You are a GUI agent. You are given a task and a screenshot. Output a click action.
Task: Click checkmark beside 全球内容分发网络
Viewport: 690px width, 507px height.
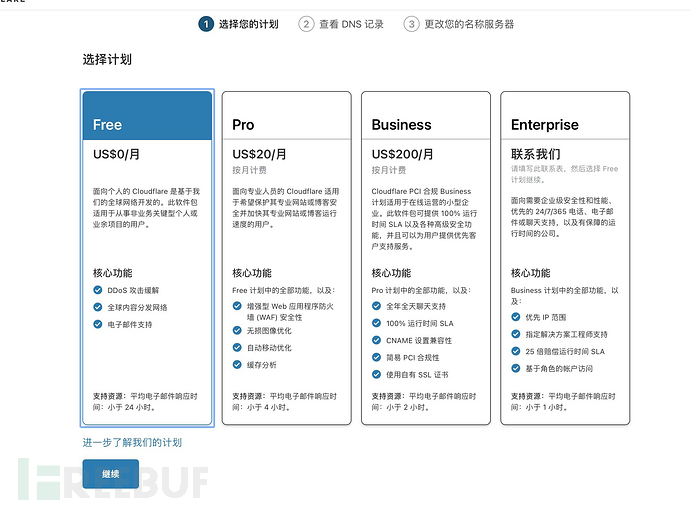point(98,307)
